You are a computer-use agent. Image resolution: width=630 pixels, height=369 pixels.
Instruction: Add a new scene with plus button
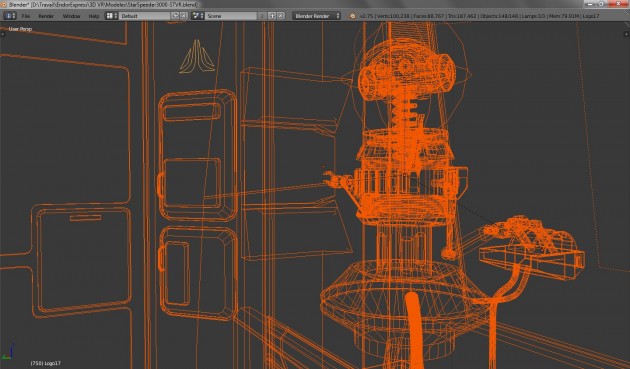pos(272,16)
